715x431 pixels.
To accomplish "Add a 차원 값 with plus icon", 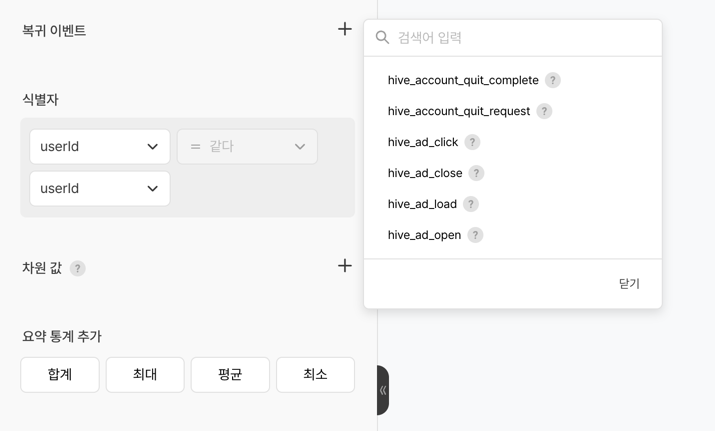I will pos(344,266).
